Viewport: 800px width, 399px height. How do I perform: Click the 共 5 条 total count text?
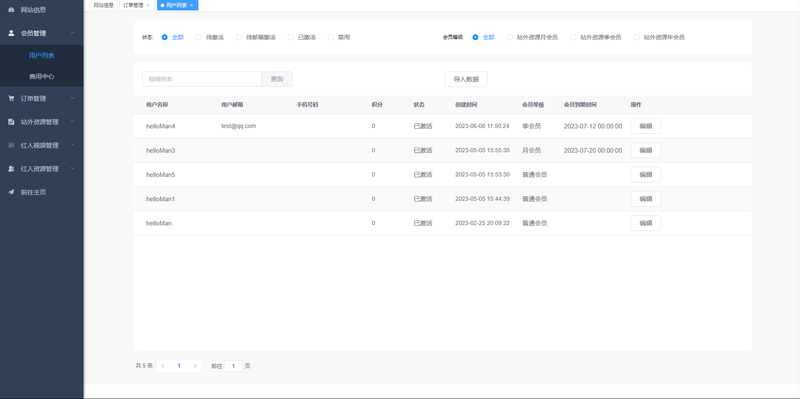[144, 366]
